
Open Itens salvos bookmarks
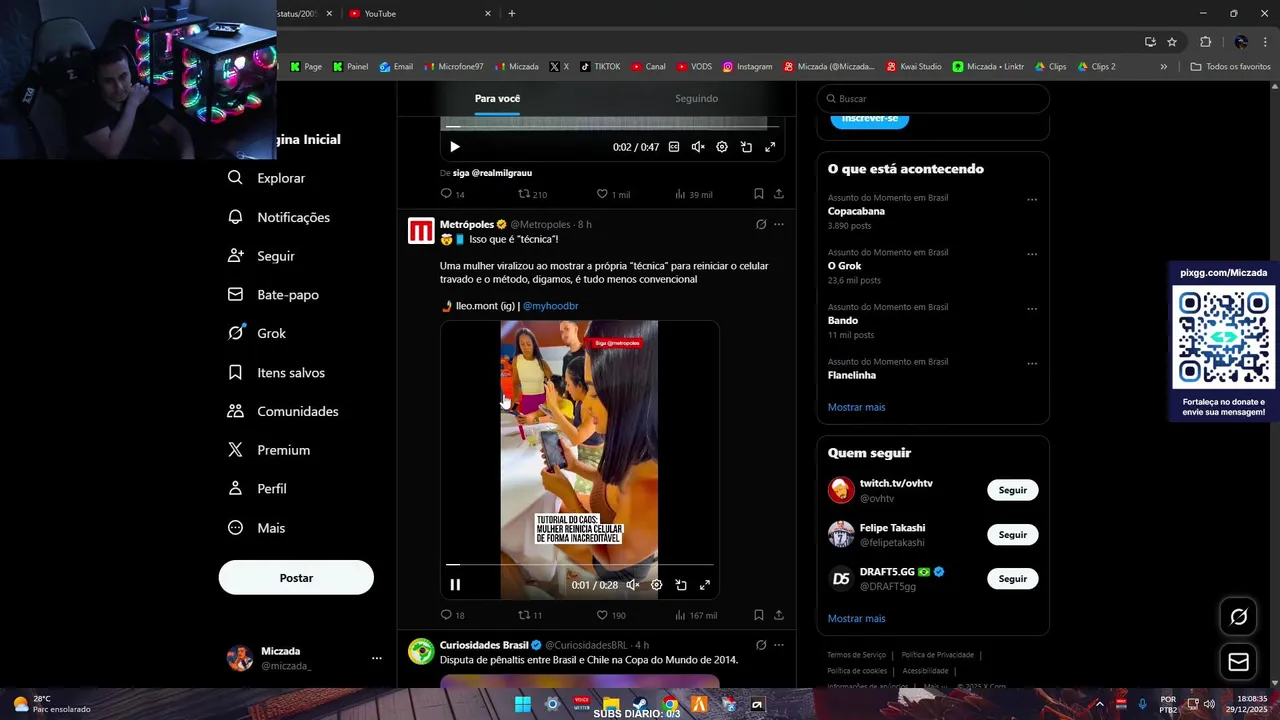(x=276, y=372)
